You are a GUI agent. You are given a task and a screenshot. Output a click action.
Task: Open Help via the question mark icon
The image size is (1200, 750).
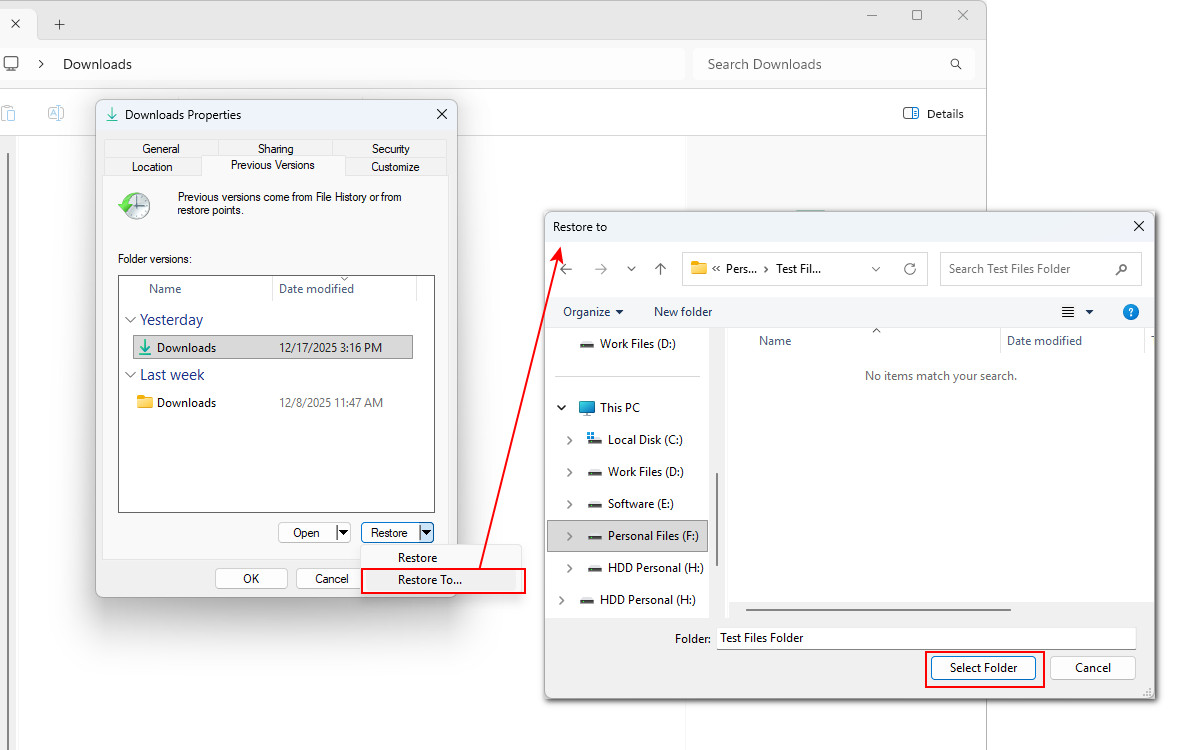point(1130,311)
